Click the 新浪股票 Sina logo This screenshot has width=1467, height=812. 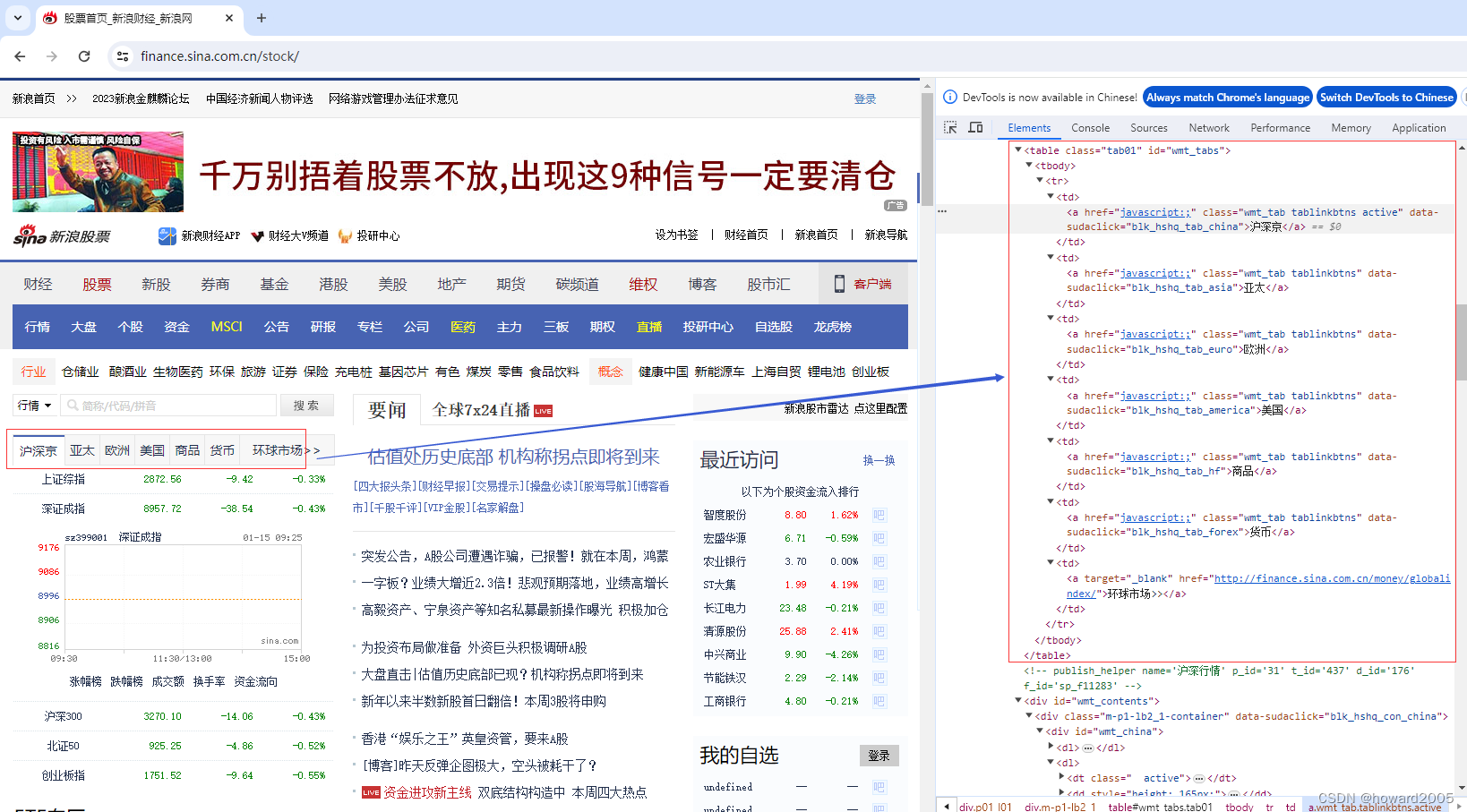click(62, 235)
